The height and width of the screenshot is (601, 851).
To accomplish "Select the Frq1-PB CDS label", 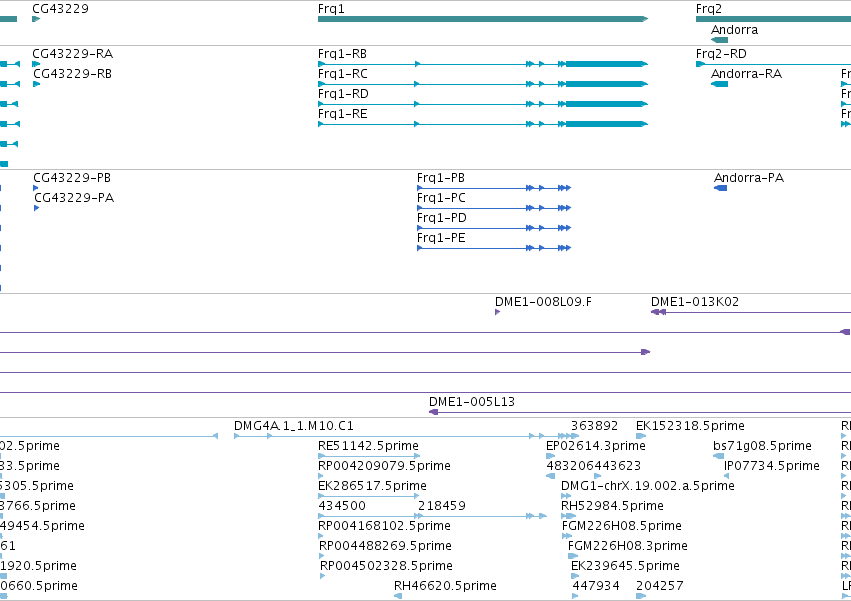I will (441, 178).
